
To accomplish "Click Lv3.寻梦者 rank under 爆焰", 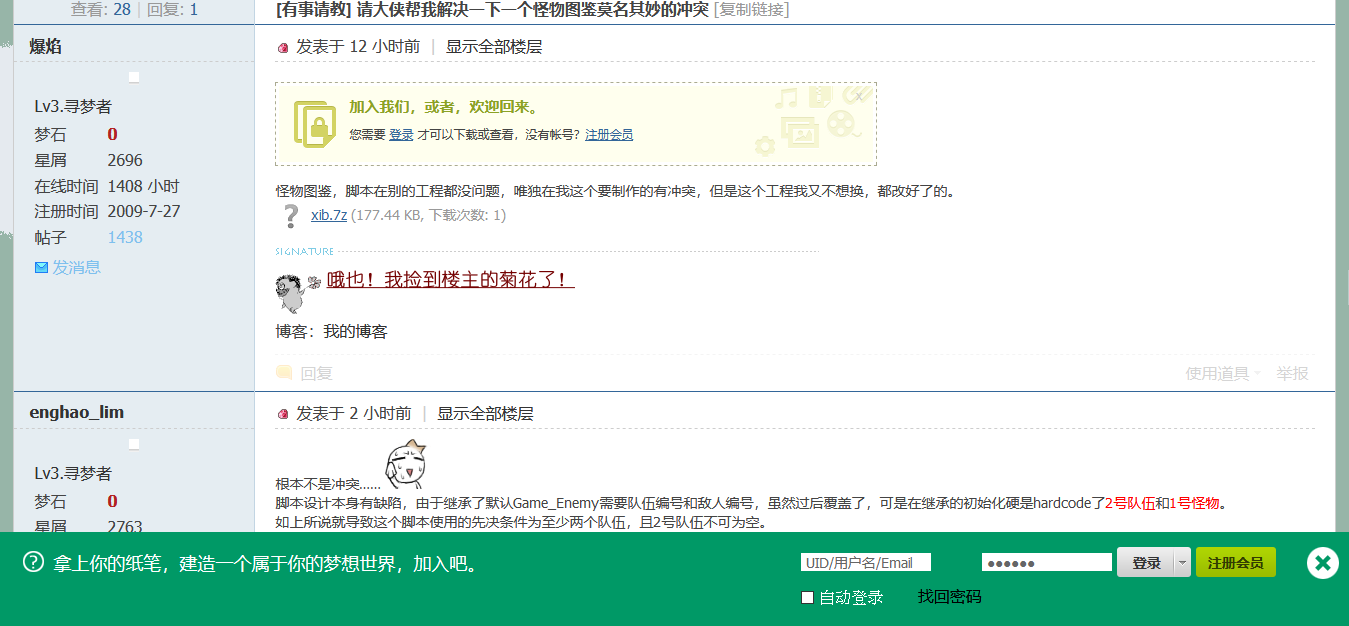I will coord(73,106).
